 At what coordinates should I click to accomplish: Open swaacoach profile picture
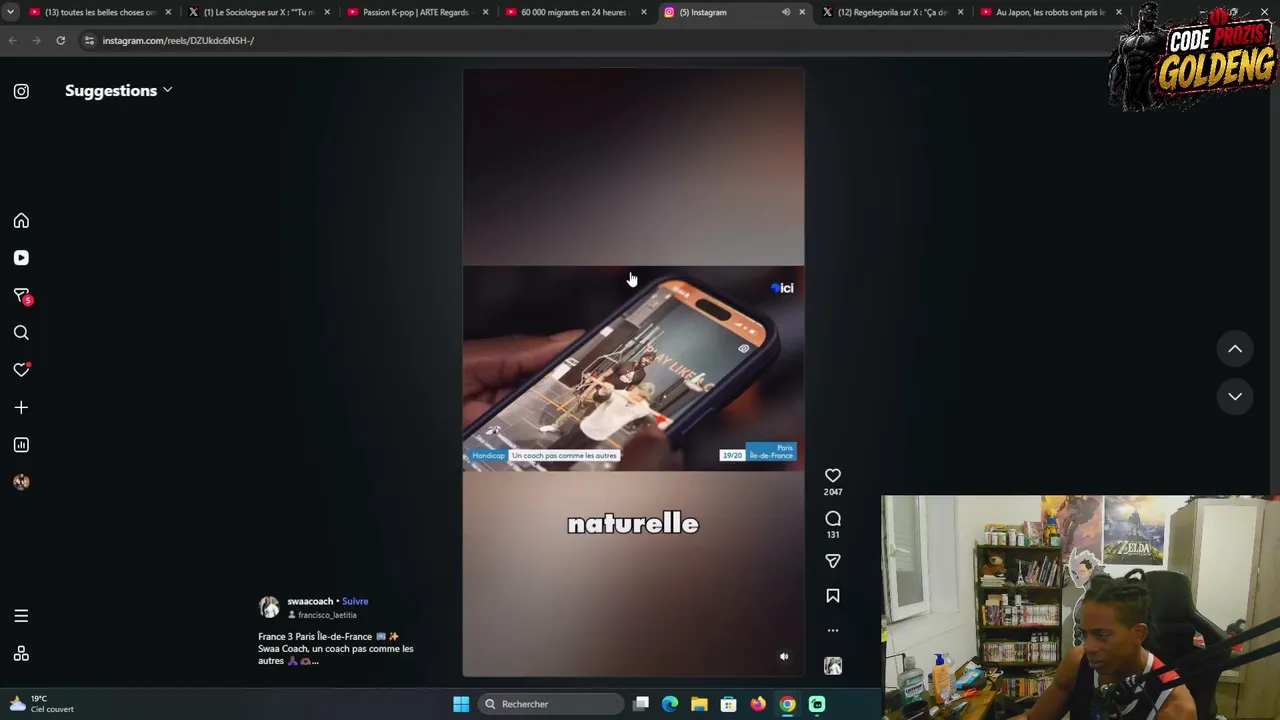(269, 607)
